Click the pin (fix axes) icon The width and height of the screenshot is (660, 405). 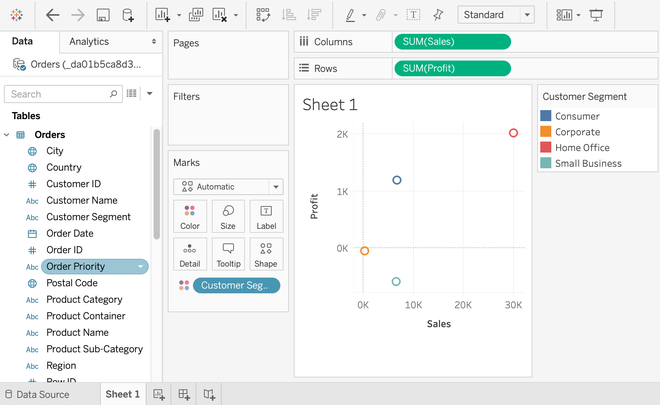[x=437, y=15]
